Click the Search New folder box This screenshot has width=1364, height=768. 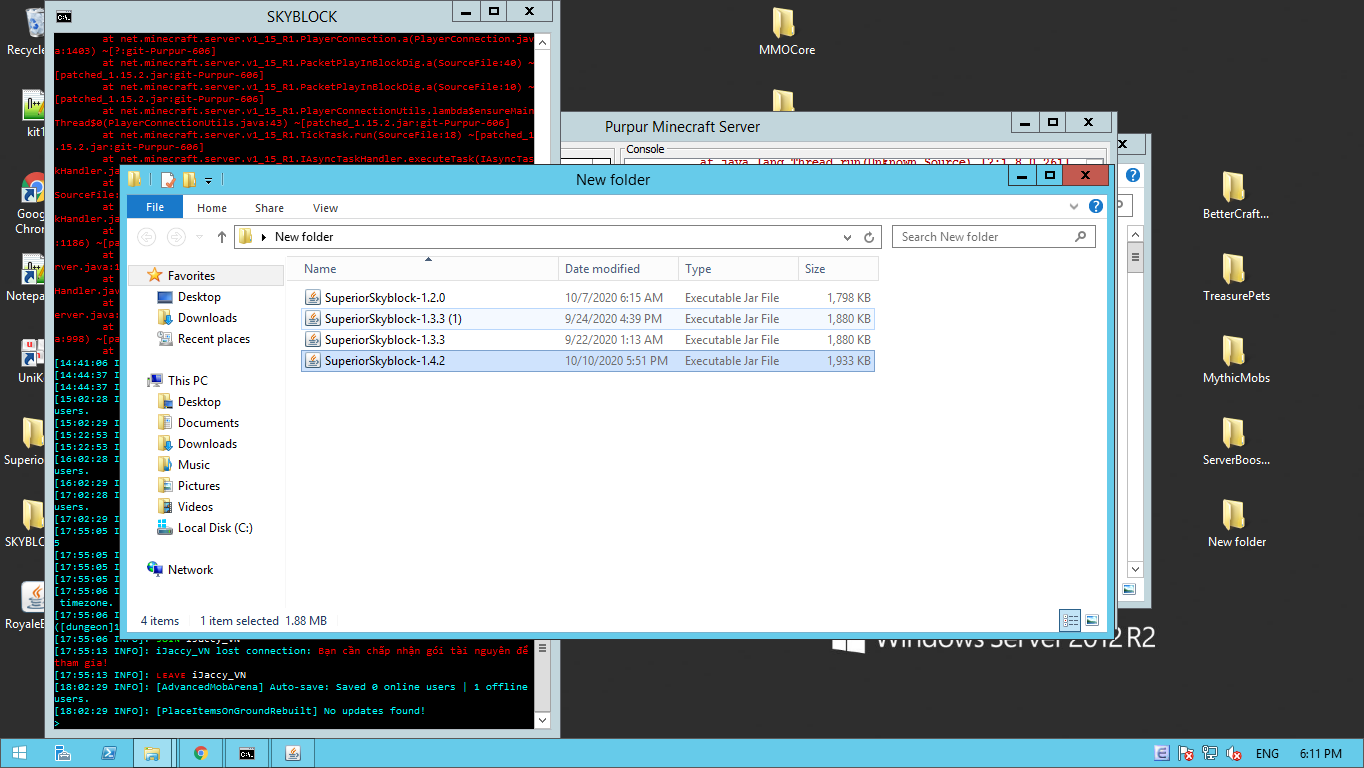point(985,237)
